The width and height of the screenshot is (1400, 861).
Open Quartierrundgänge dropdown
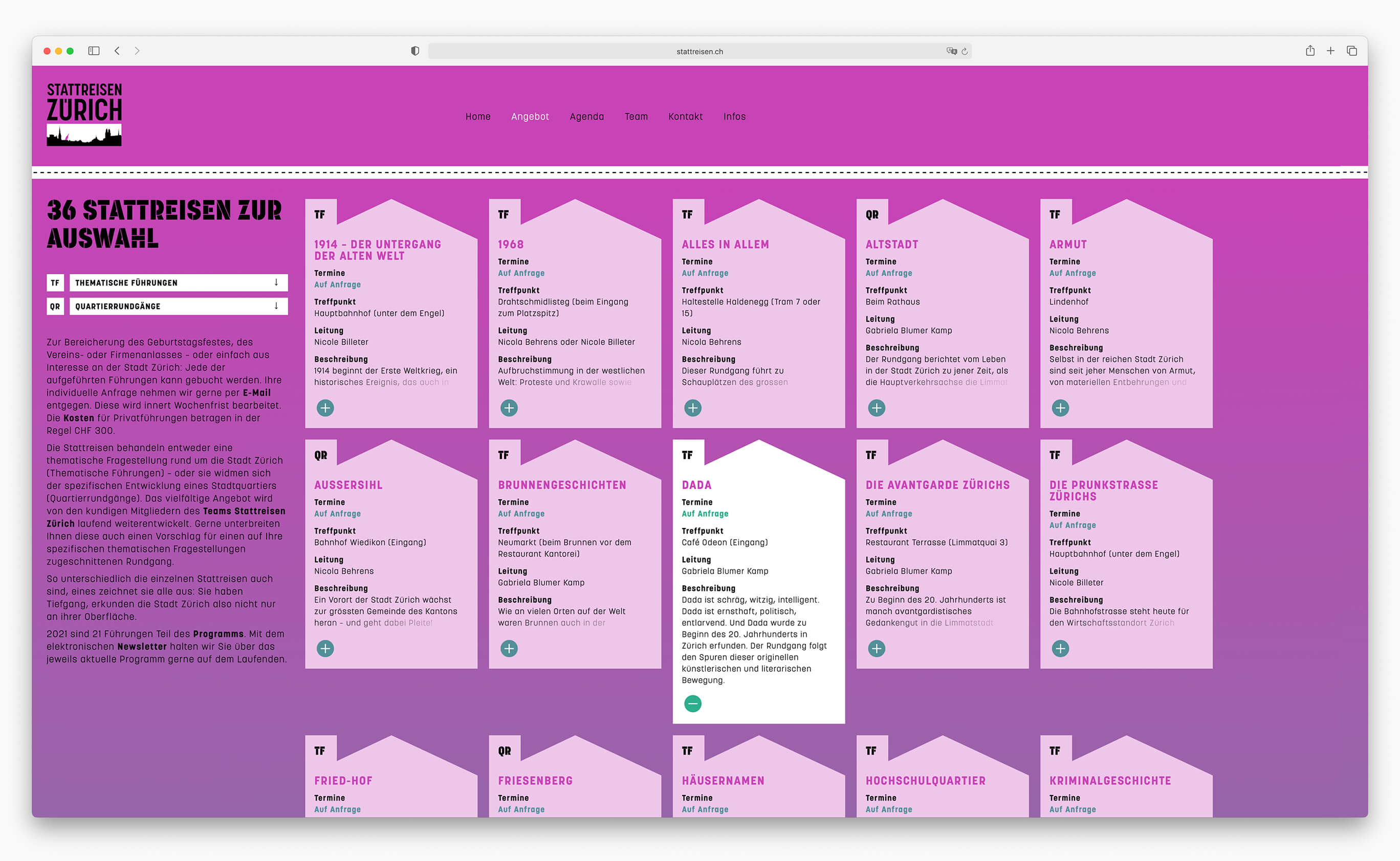[x=178, y=306]
